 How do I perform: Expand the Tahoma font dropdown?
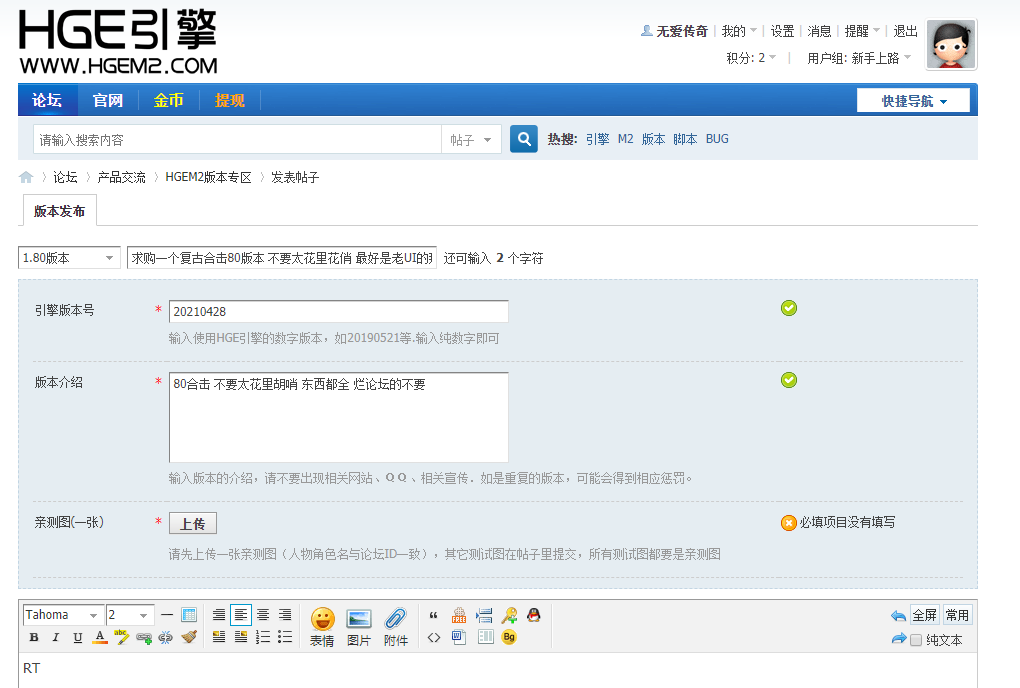(x=63, y=615)
